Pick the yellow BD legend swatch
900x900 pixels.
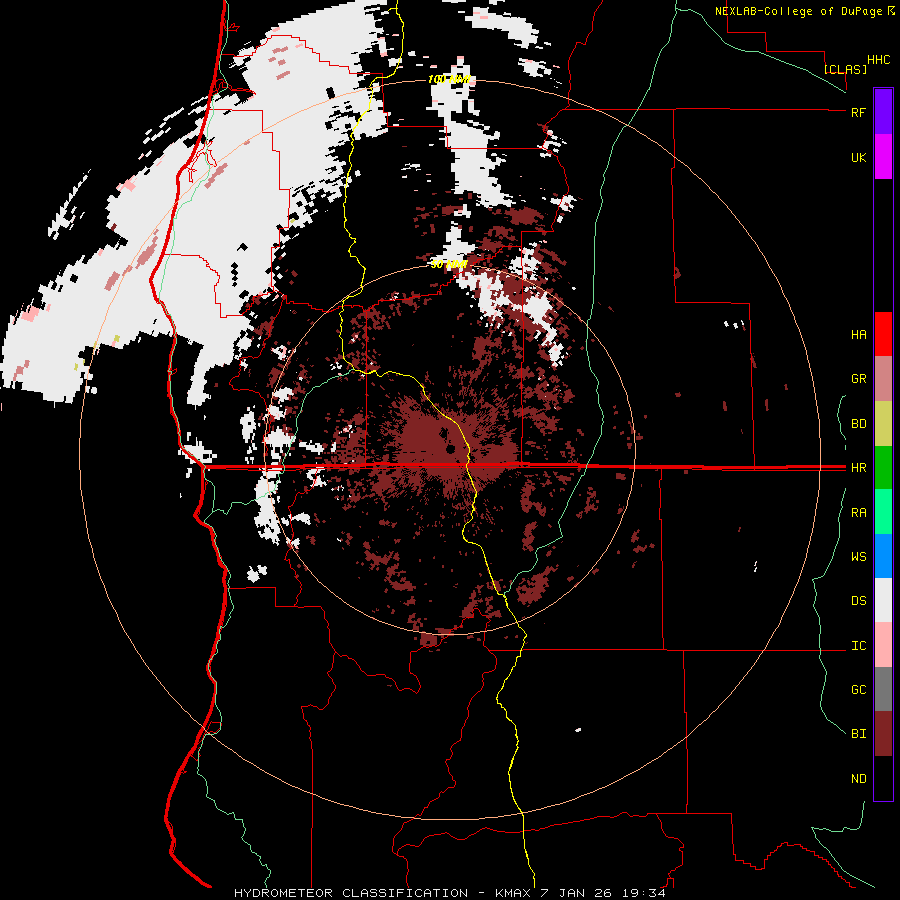pos(883,424)
